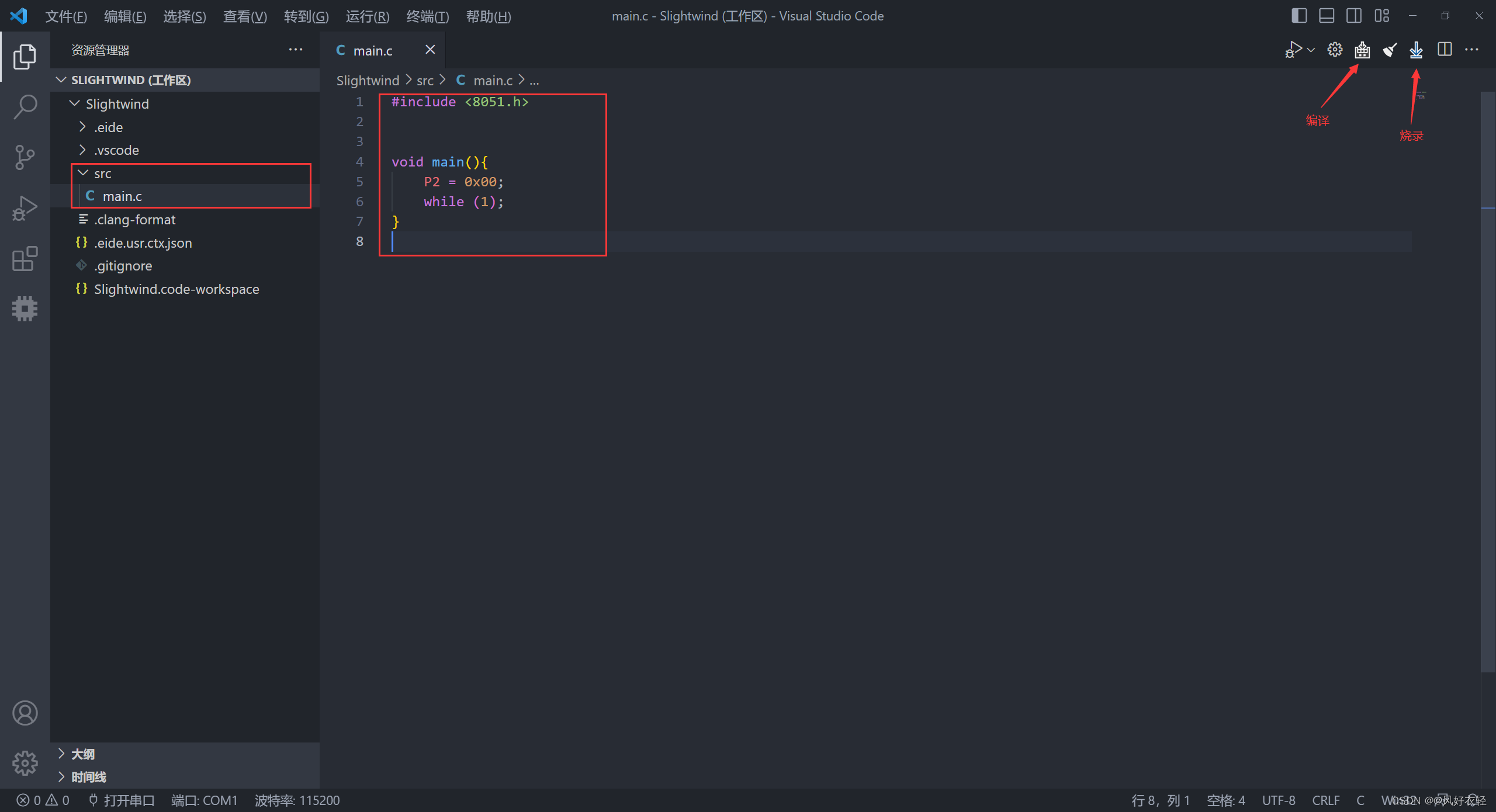This screenshot has height=812, width=1496.
Task: Toggle primary side bar layout button
Action: point(1298,16)
